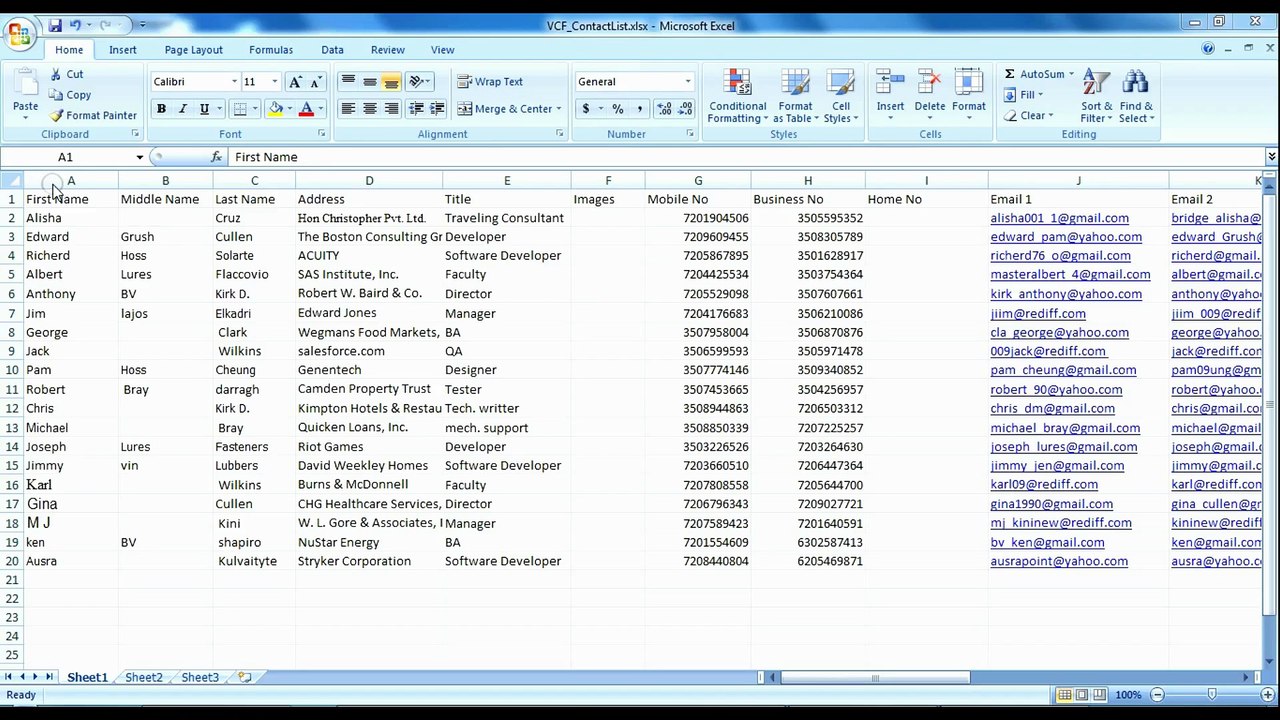Click the Paste button

coord(25,95)
